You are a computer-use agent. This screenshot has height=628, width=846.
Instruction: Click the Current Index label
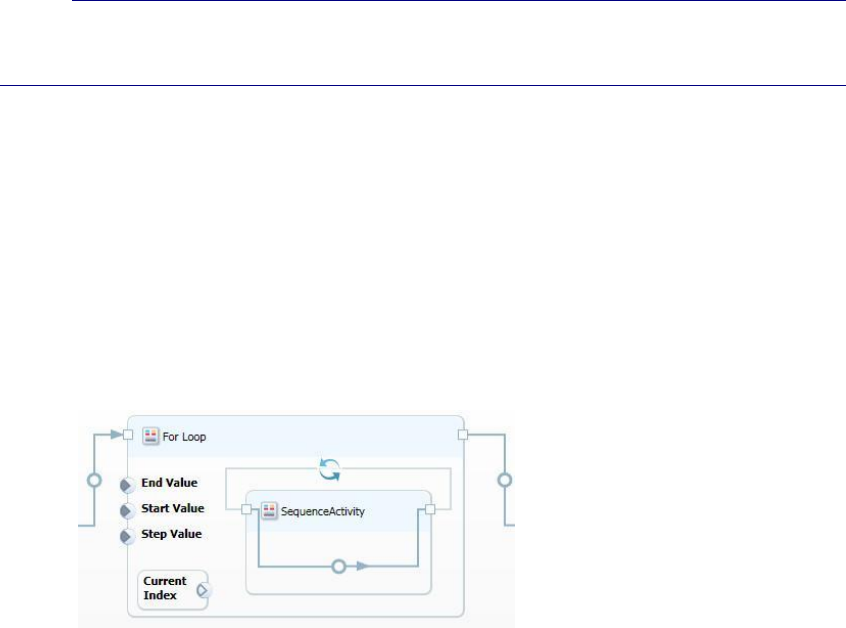coord(165,588)
